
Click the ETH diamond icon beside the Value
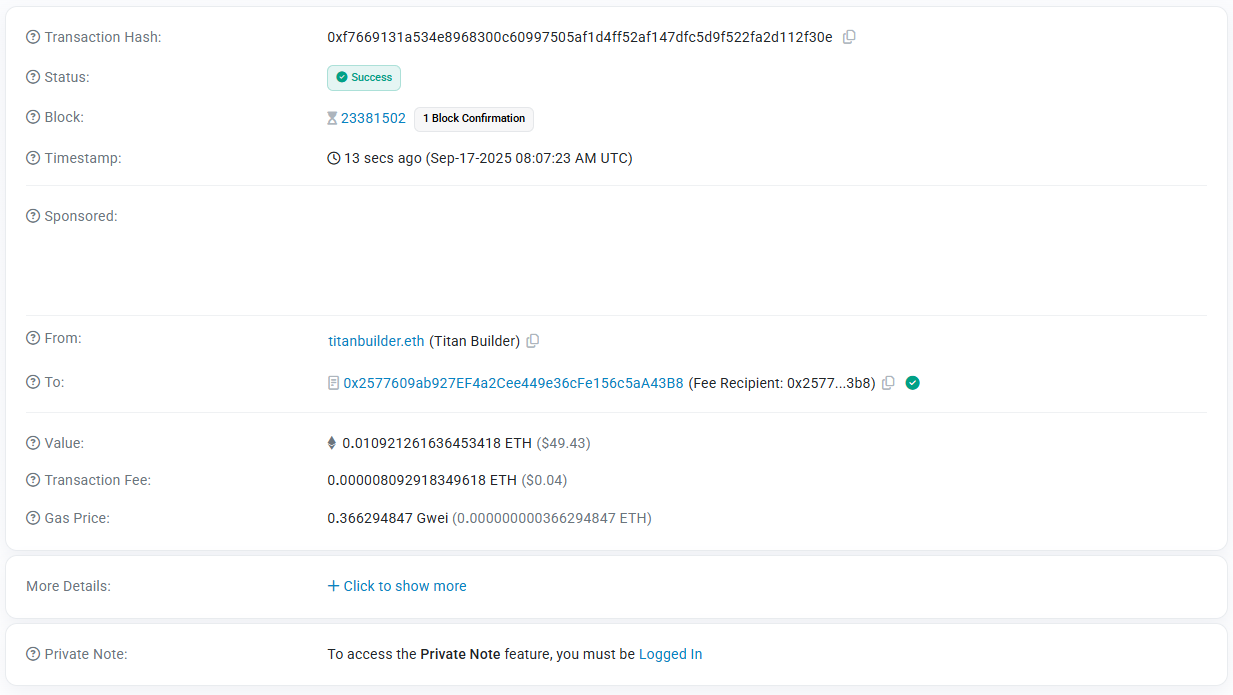[333, 442]
